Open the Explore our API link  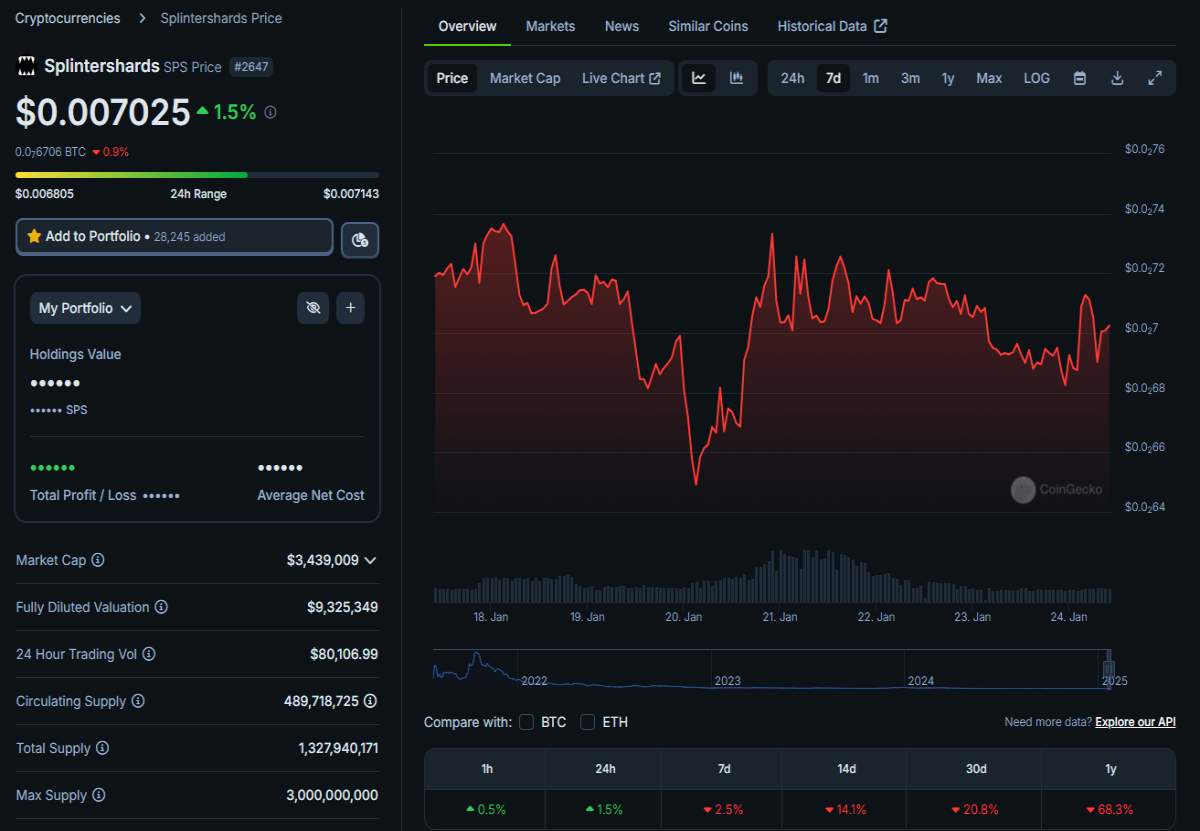pyautogui.click(x=1135, y=722)
